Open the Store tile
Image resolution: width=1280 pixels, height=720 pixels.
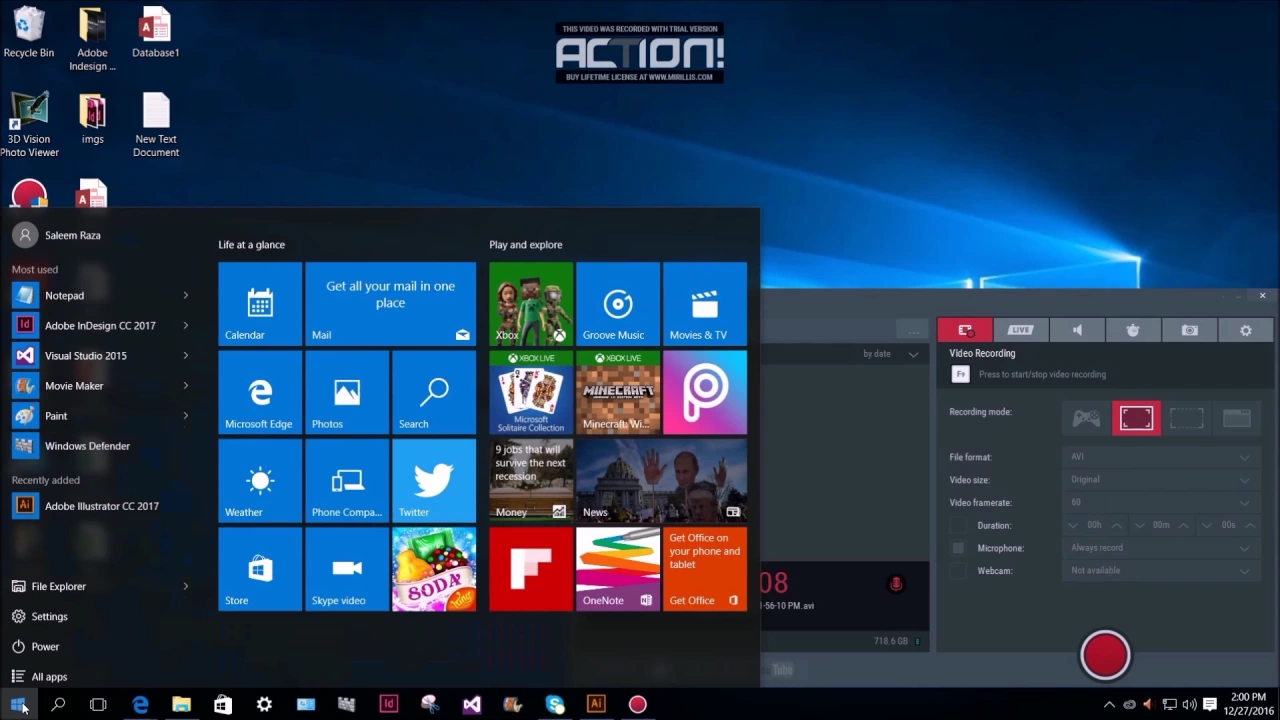click(x=260, y=569)
